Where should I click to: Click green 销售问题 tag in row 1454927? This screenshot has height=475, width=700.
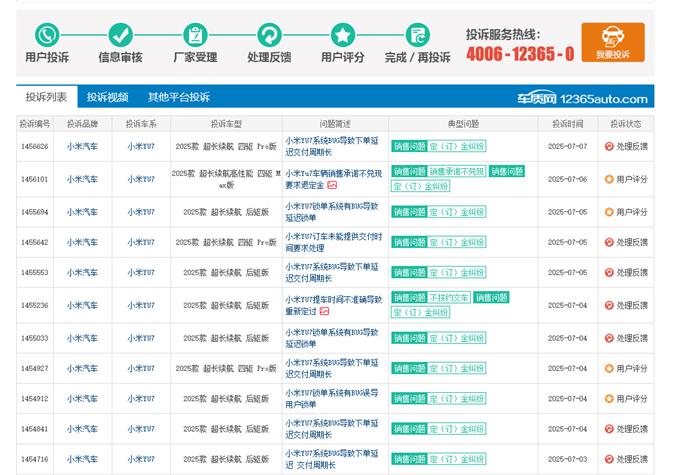[409, 368]
